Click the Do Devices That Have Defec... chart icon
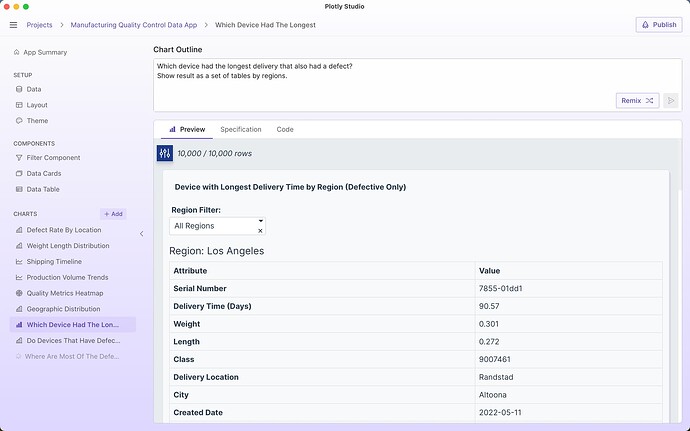The width and height of the screenshot is (690, 431). coord(19,341)
